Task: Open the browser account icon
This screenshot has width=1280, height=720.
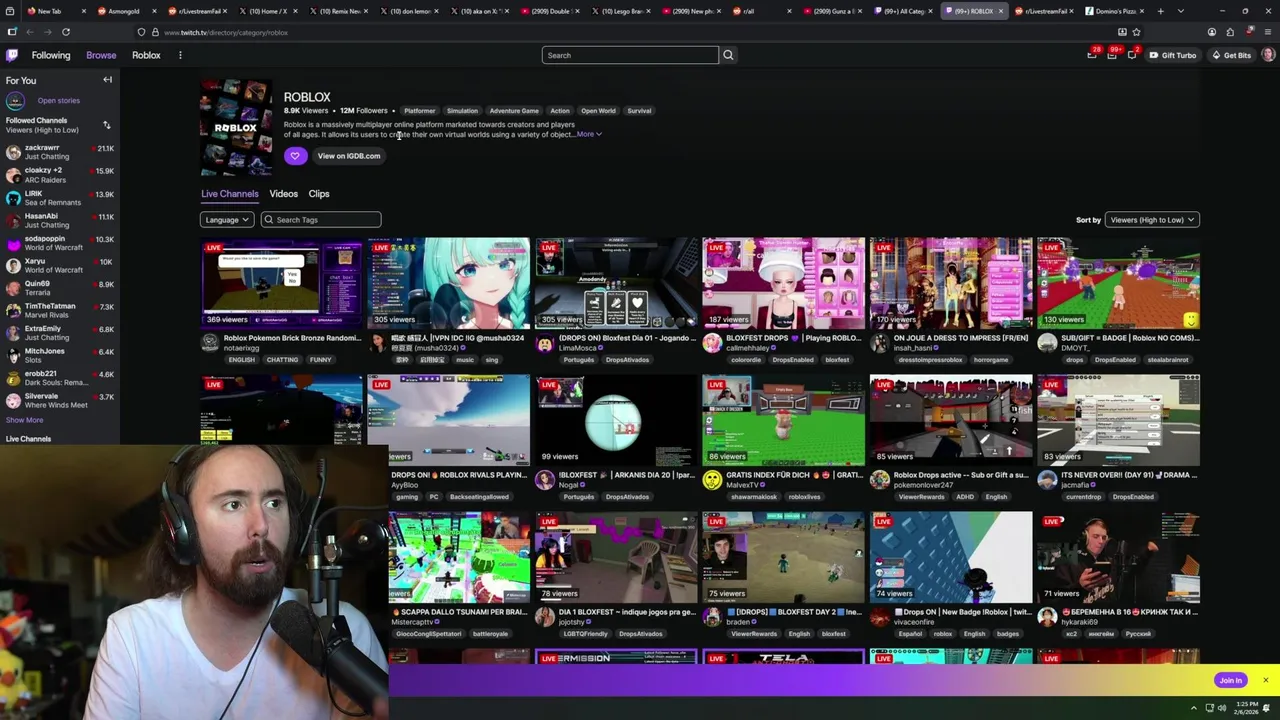Action: [1212, 32]
